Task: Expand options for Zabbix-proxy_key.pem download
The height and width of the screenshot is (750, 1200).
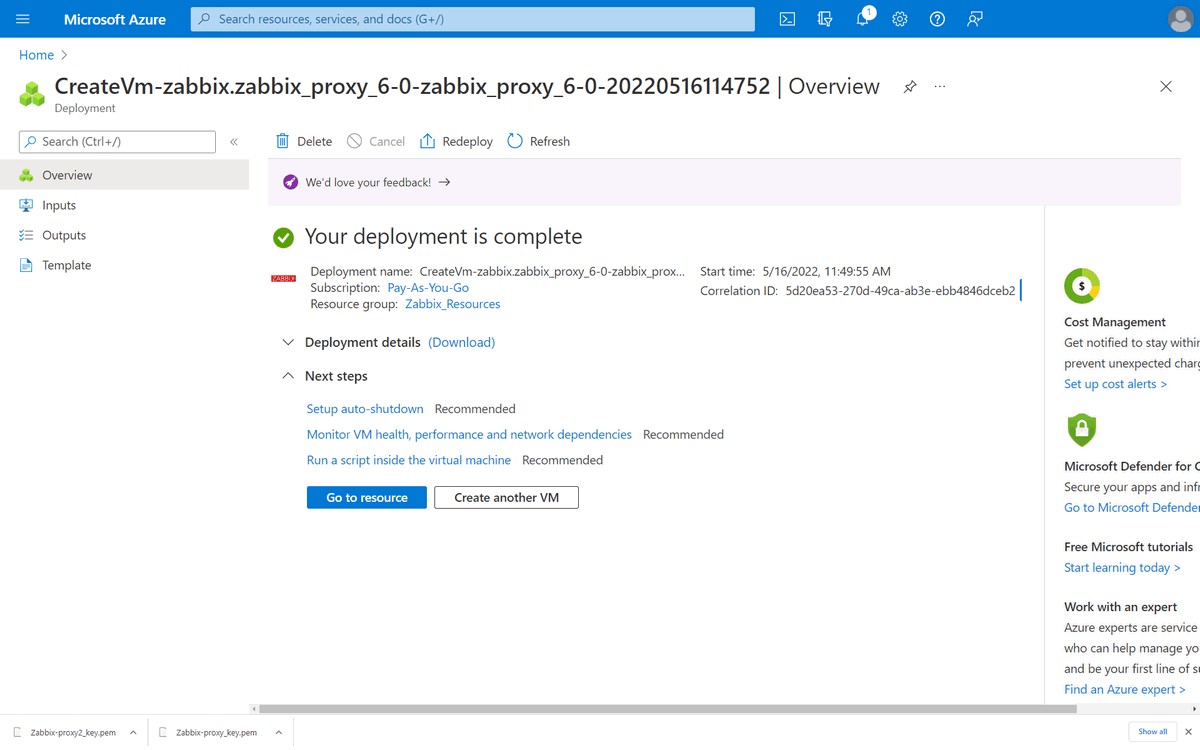Action: coord(278,732)
